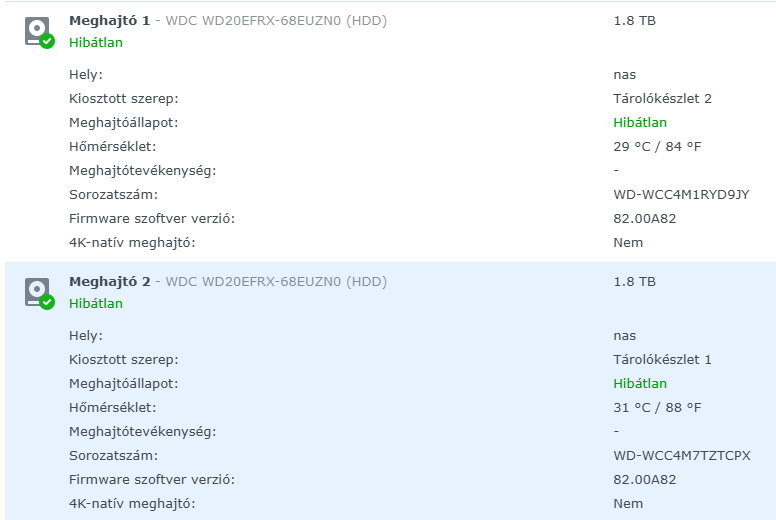Click the green checkmark badge on Meghajtó 2

click(47, 302)
